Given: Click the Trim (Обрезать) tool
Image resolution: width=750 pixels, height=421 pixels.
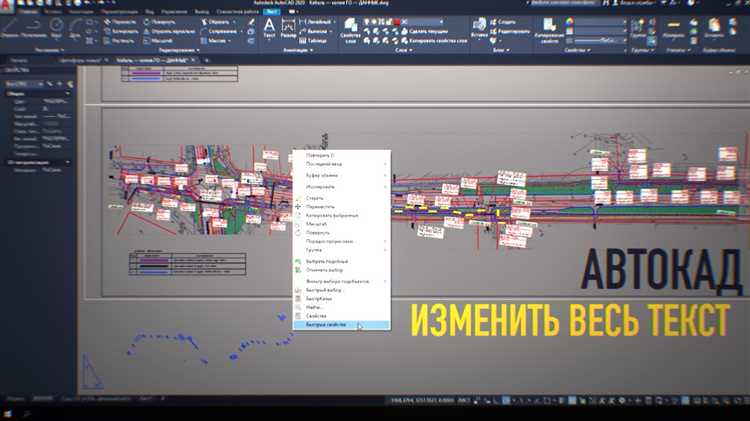Looking at the screenshot, I should click(215, 22).
